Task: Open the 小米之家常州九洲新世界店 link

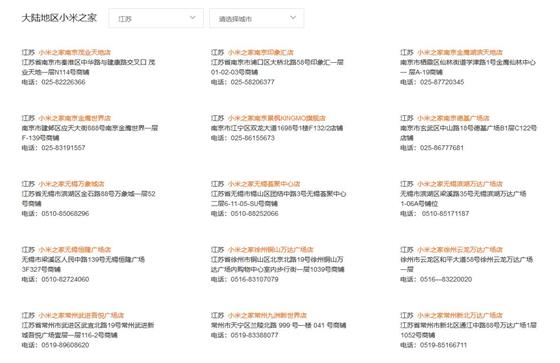Action: pos(267,315)
